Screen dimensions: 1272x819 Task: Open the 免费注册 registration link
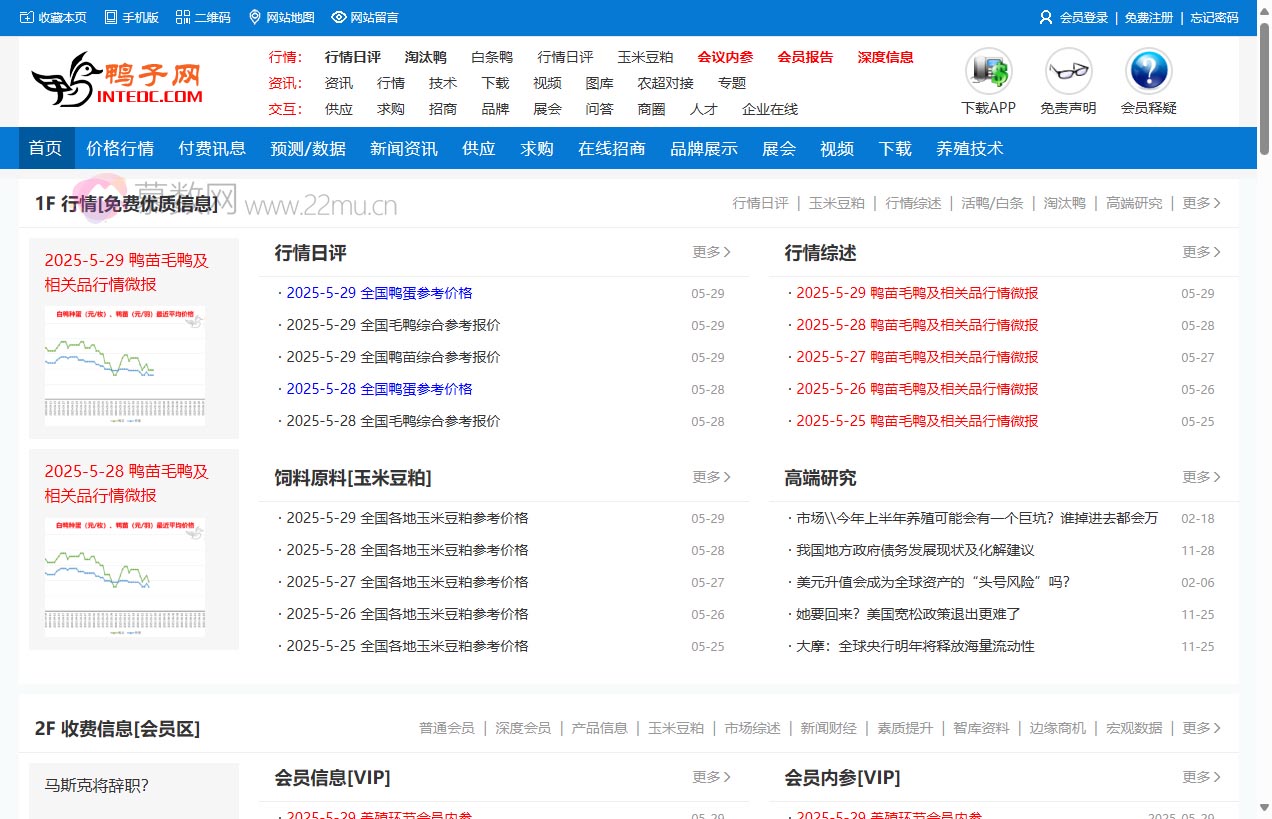[x=1148, y=16]
